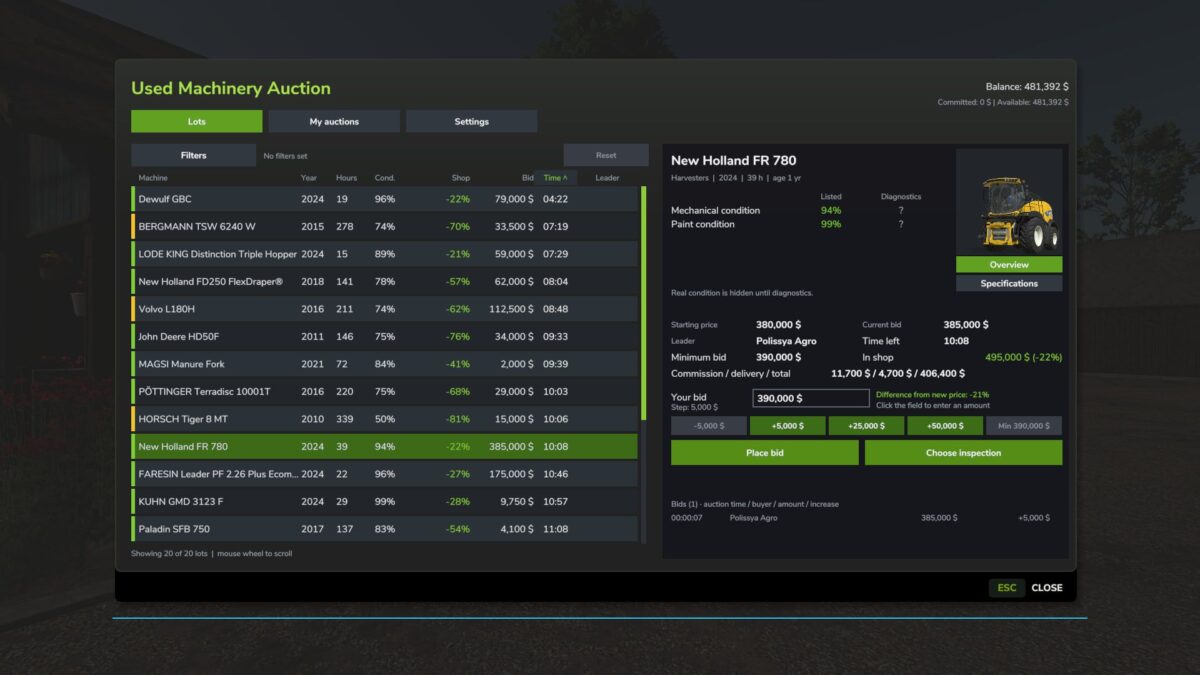This screenshot has height=675, width=1200.
Task: Sort lots by Machine column
Action: click(x=153, y=178)
